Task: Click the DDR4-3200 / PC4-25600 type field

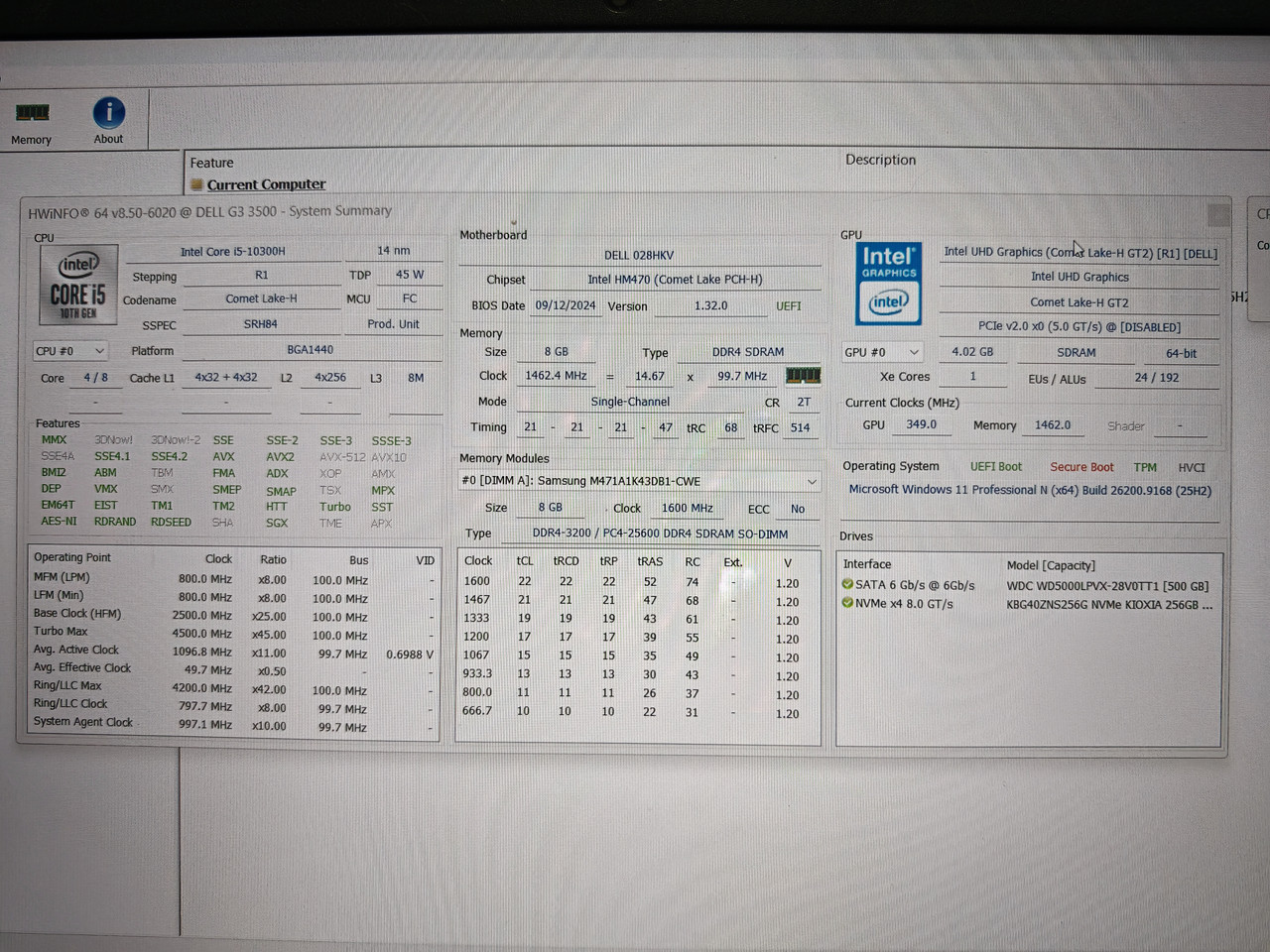Action: 661,534
